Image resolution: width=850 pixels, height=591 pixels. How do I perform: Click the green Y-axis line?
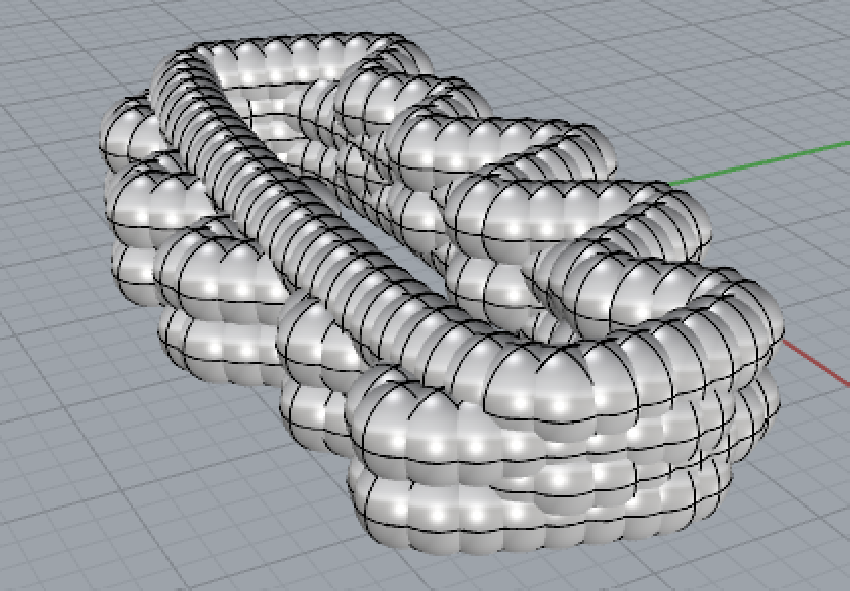760,164
